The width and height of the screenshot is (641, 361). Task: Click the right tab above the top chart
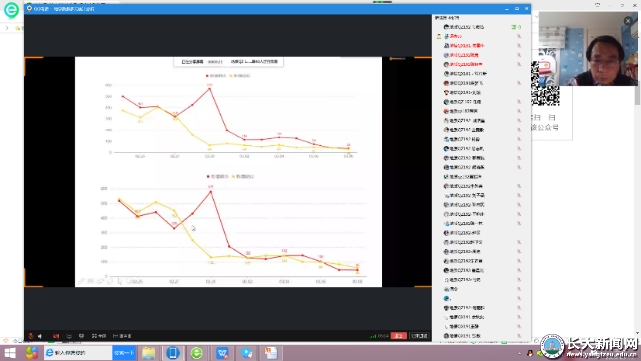(254, 62)
